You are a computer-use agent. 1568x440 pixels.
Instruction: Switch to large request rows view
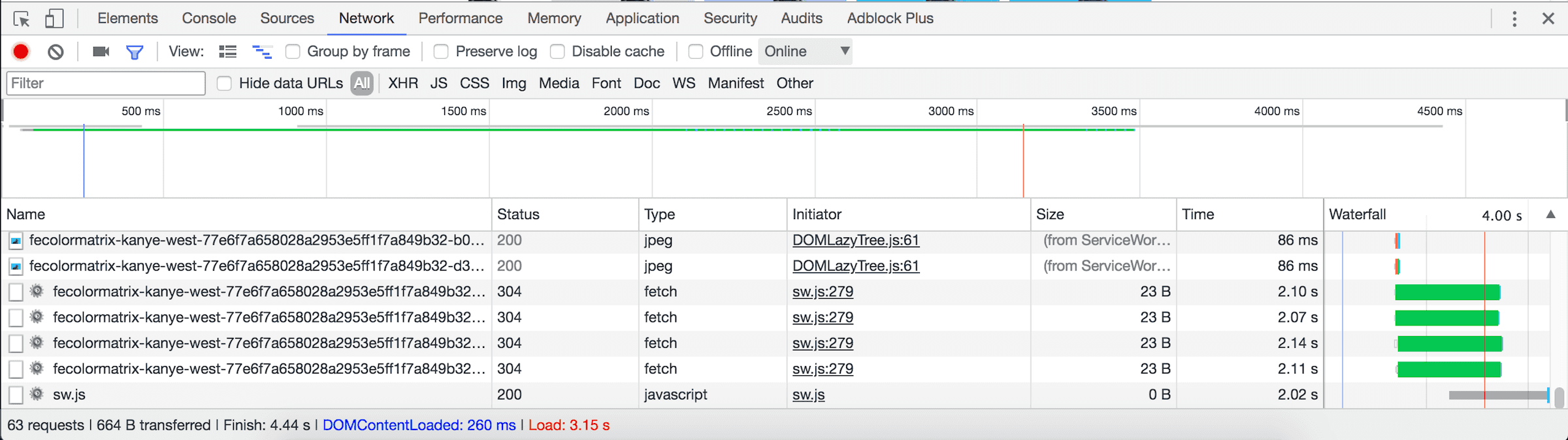point(228,52)
